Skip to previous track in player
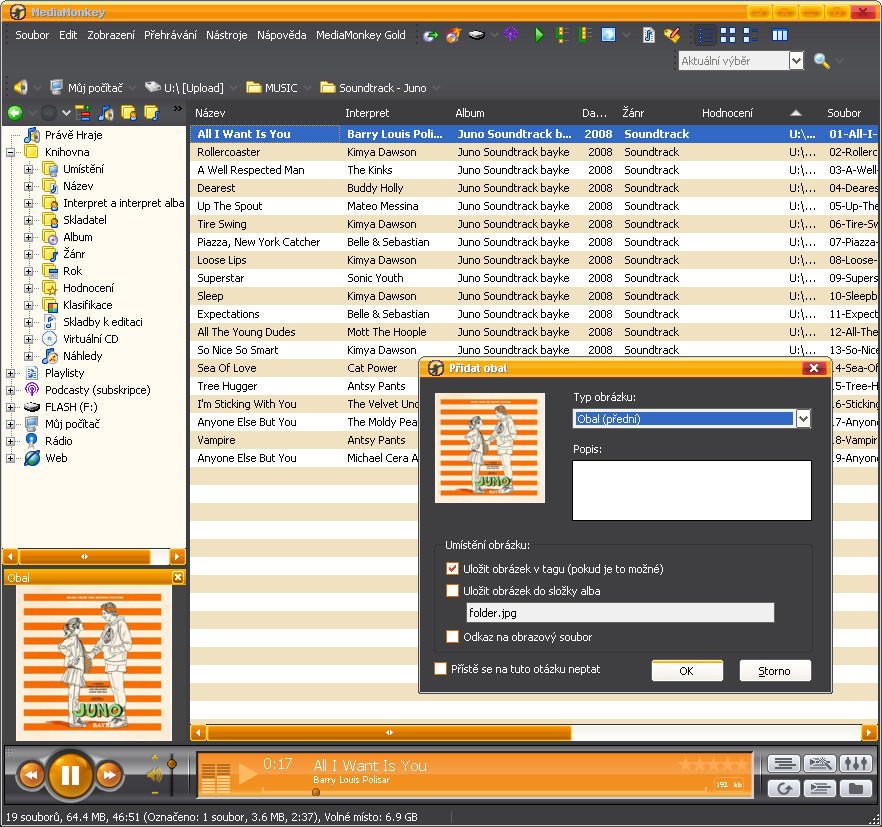Image resolution: width=882 pixels, height=827 pixels. click(32, 775)
